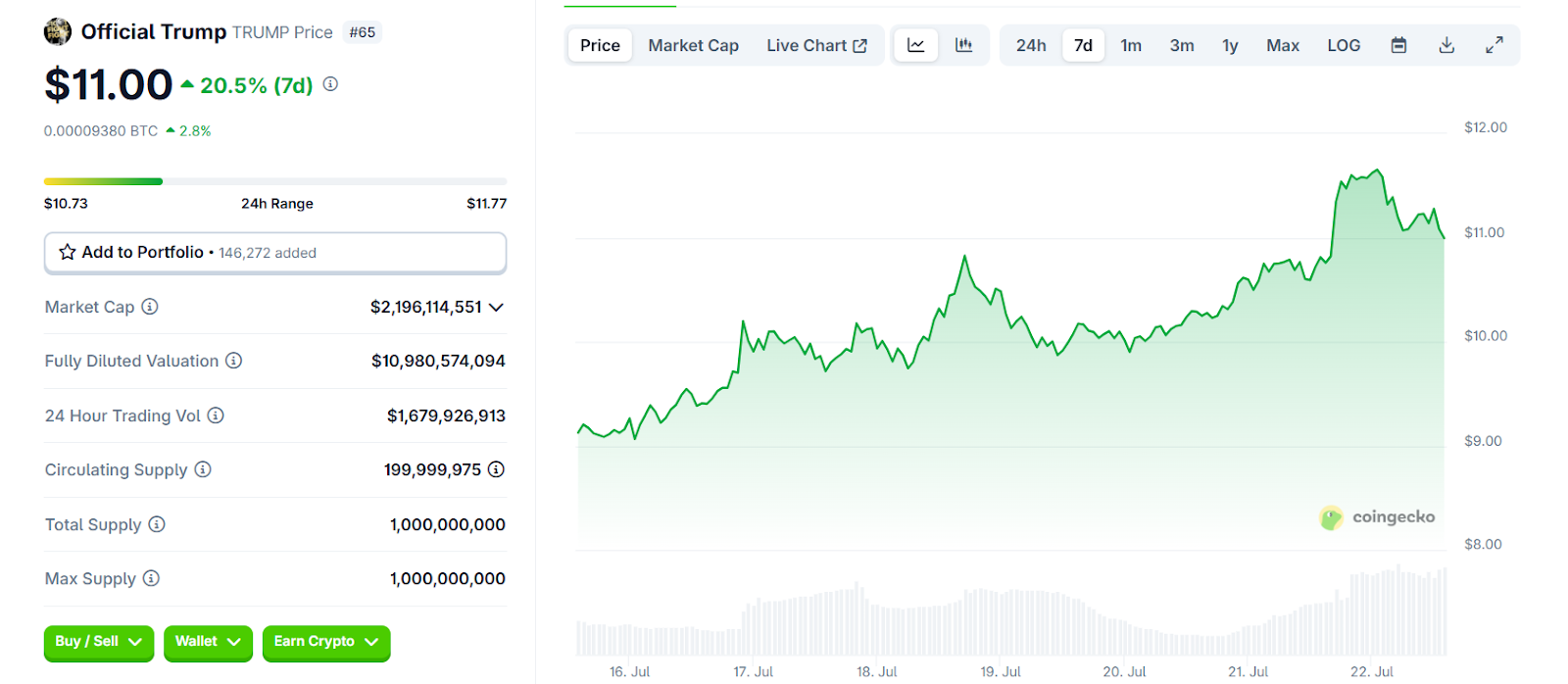
Task: Select the Price chart tab
Action: tap(600, 45)
